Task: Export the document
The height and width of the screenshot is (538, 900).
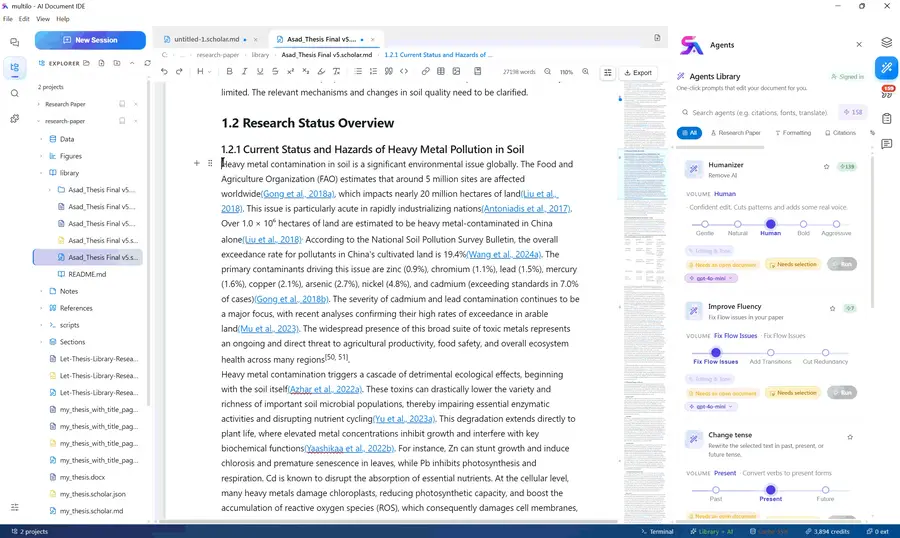Action: [638, 72]
